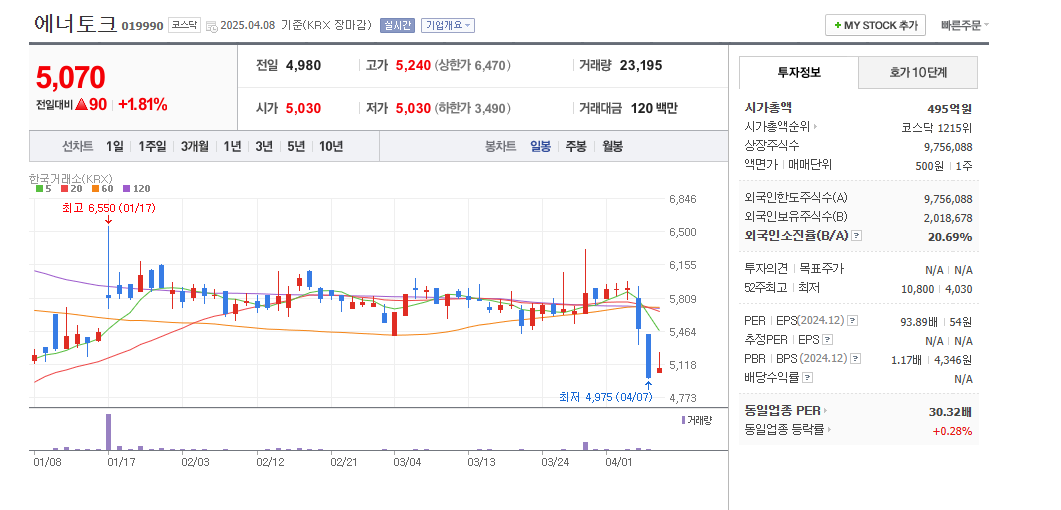Click the stock code 019990
This screenshot has width=1061, height=510.
142,26
